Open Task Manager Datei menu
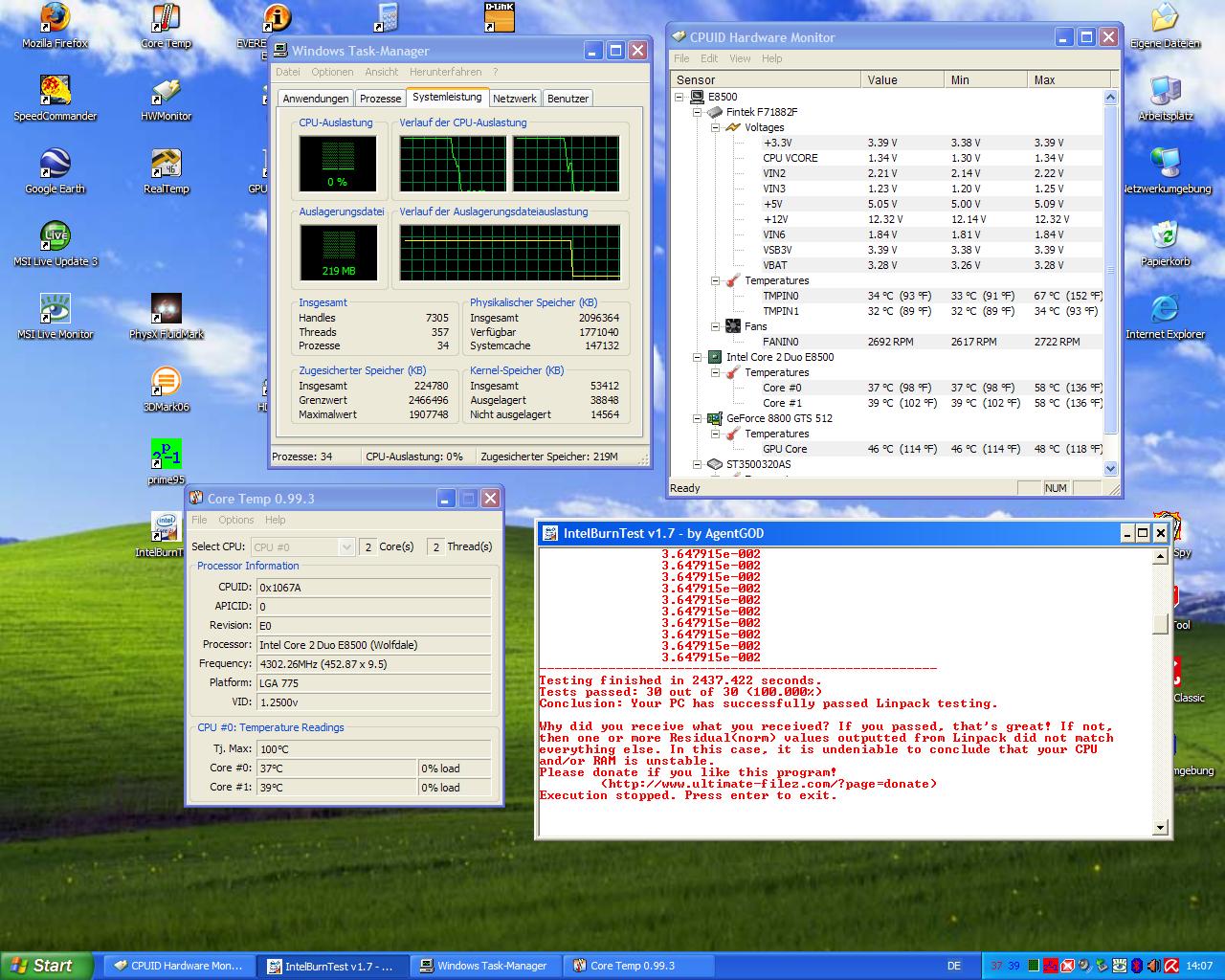The image size is (1225, 980). [288, 72]
